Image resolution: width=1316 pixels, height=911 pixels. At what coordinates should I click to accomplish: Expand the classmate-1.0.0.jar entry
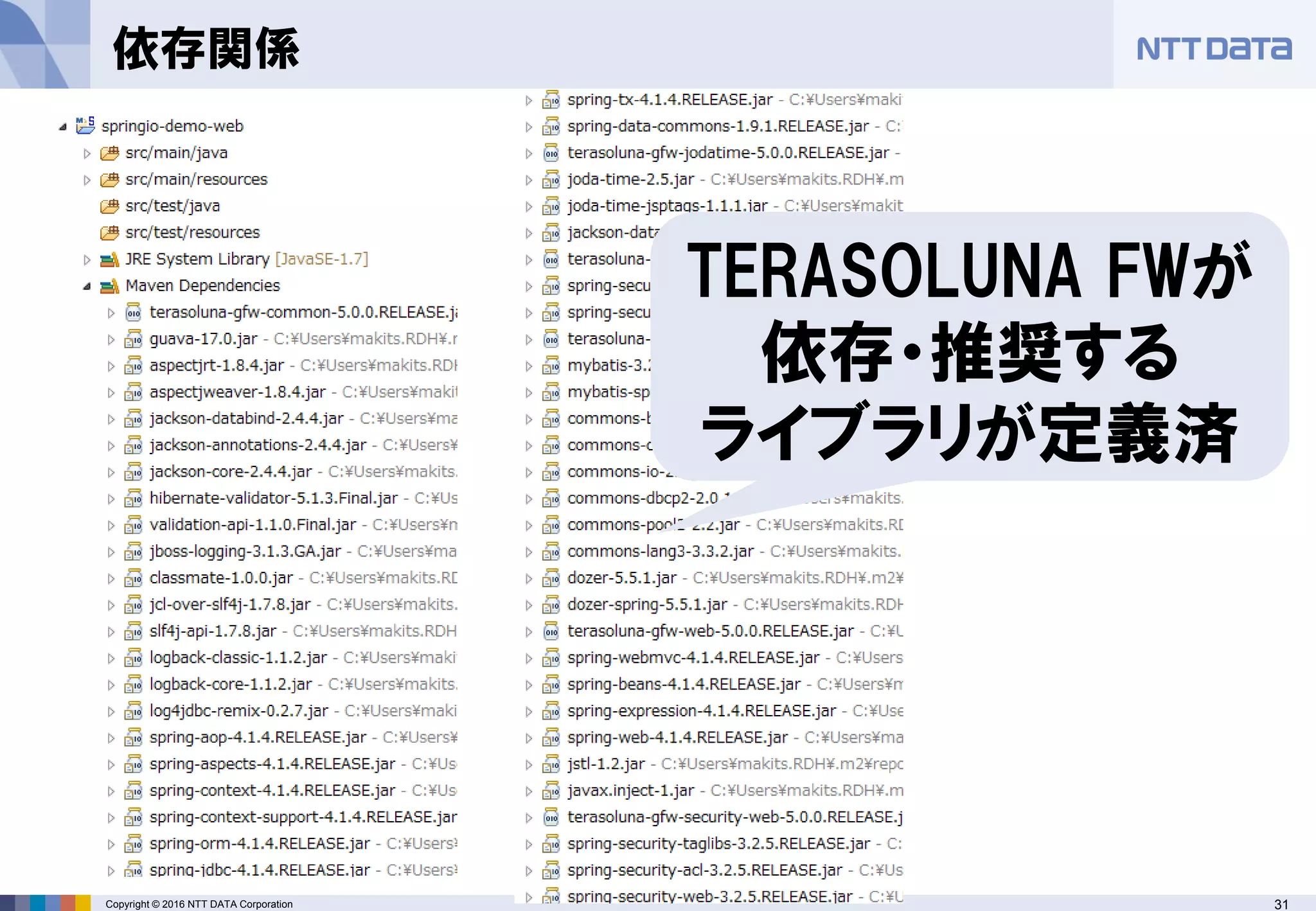pos(111,579)
